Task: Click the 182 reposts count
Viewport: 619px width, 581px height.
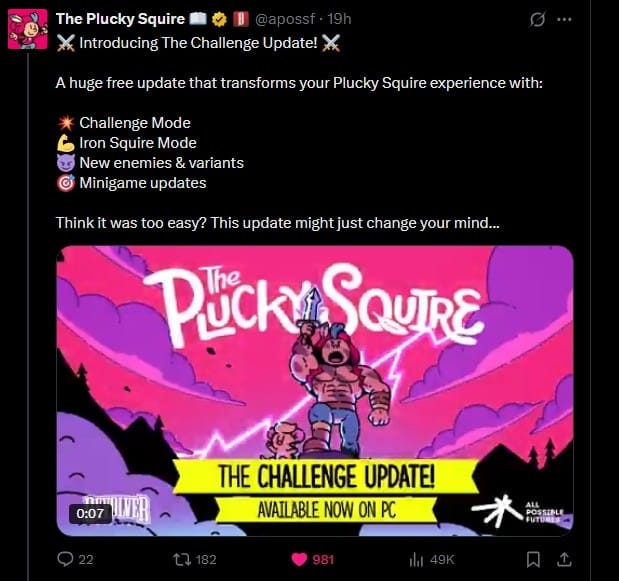Action: tap(206, 559)
